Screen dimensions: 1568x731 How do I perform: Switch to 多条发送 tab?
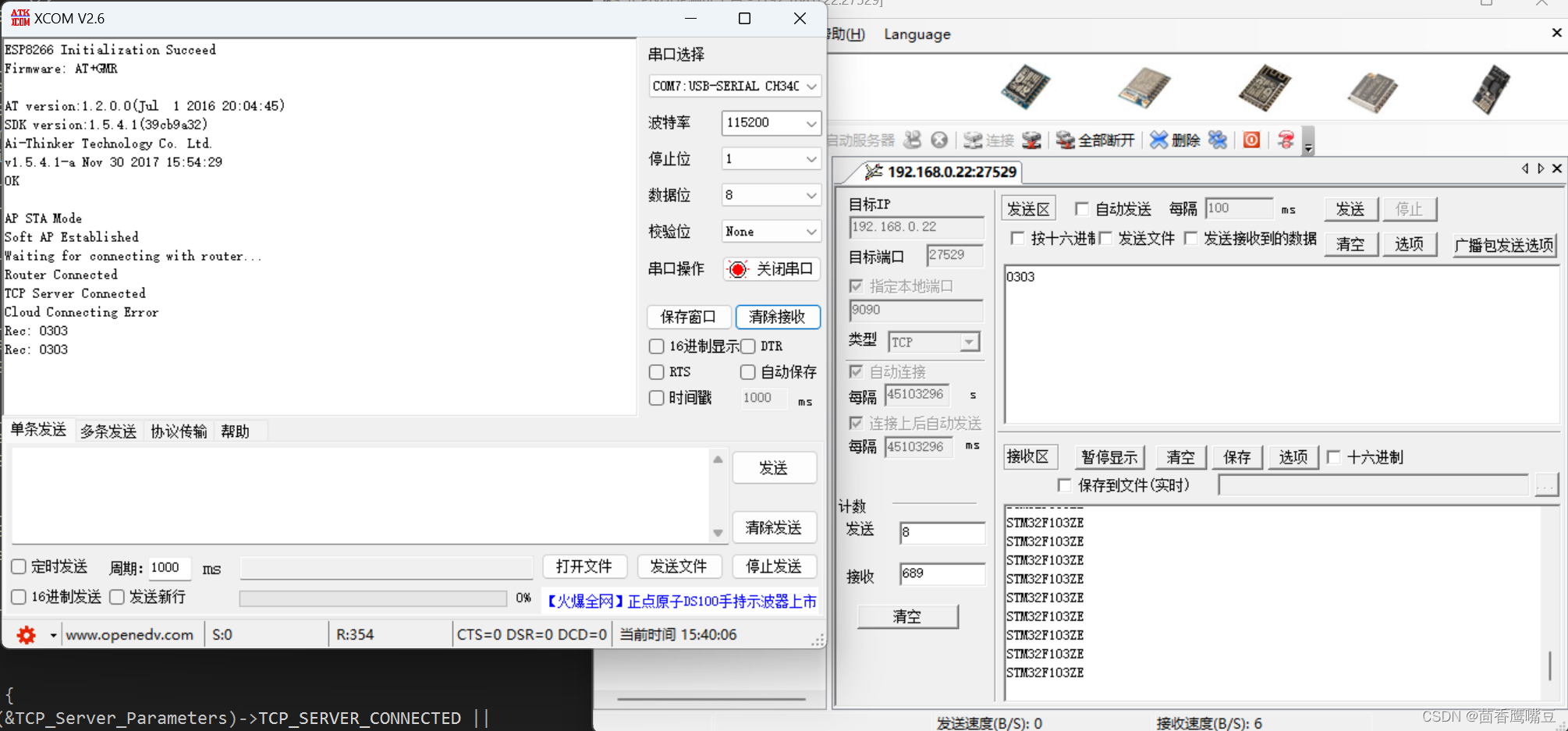click(108, 431)
